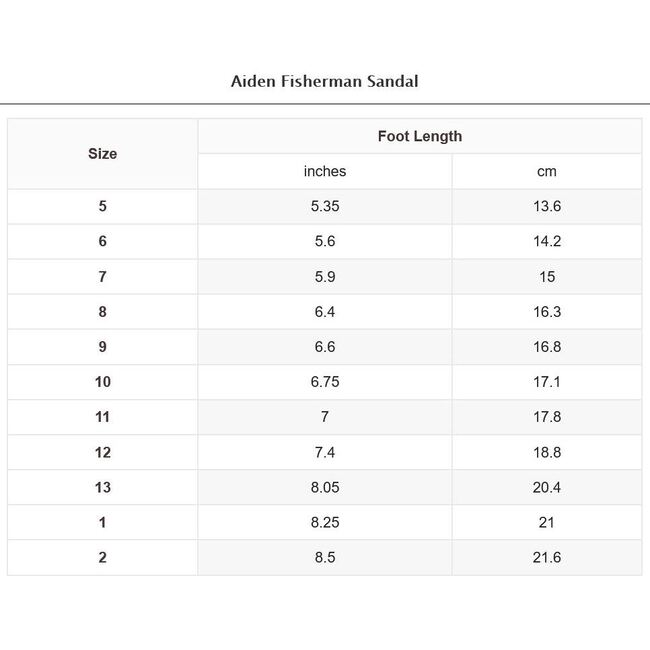Click the Foot Length header
The height and width of the screenshot is (650, 650).
click(x=419, y=136)
